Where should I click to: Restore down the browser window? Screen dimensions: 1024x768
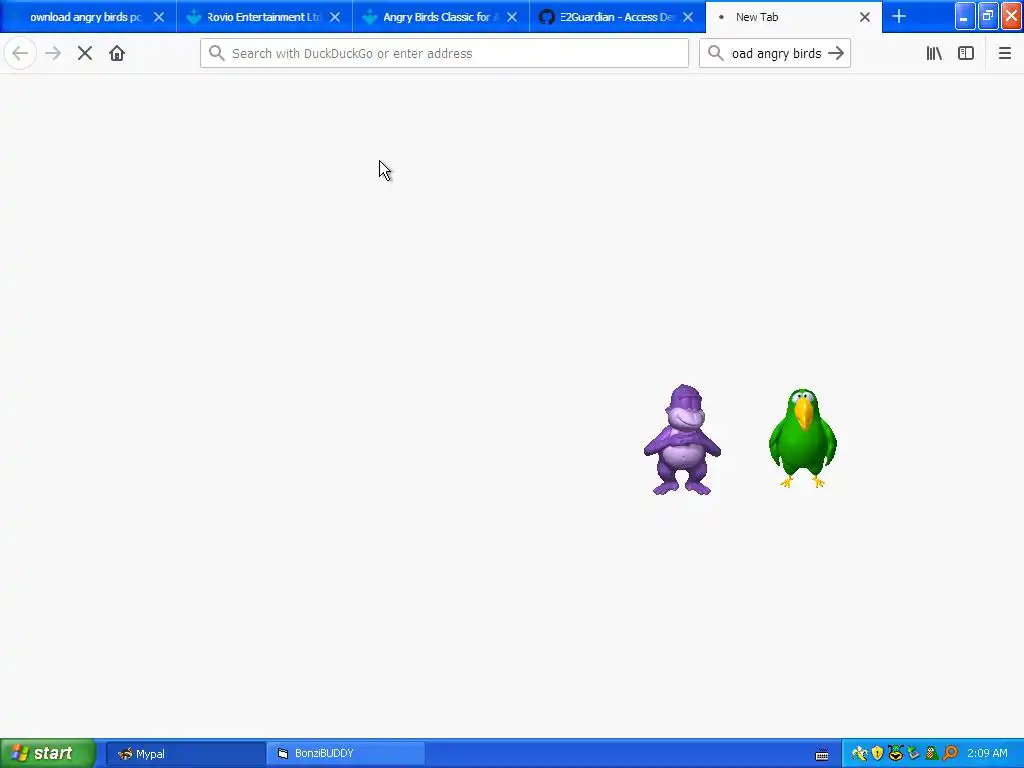point(988,16)
